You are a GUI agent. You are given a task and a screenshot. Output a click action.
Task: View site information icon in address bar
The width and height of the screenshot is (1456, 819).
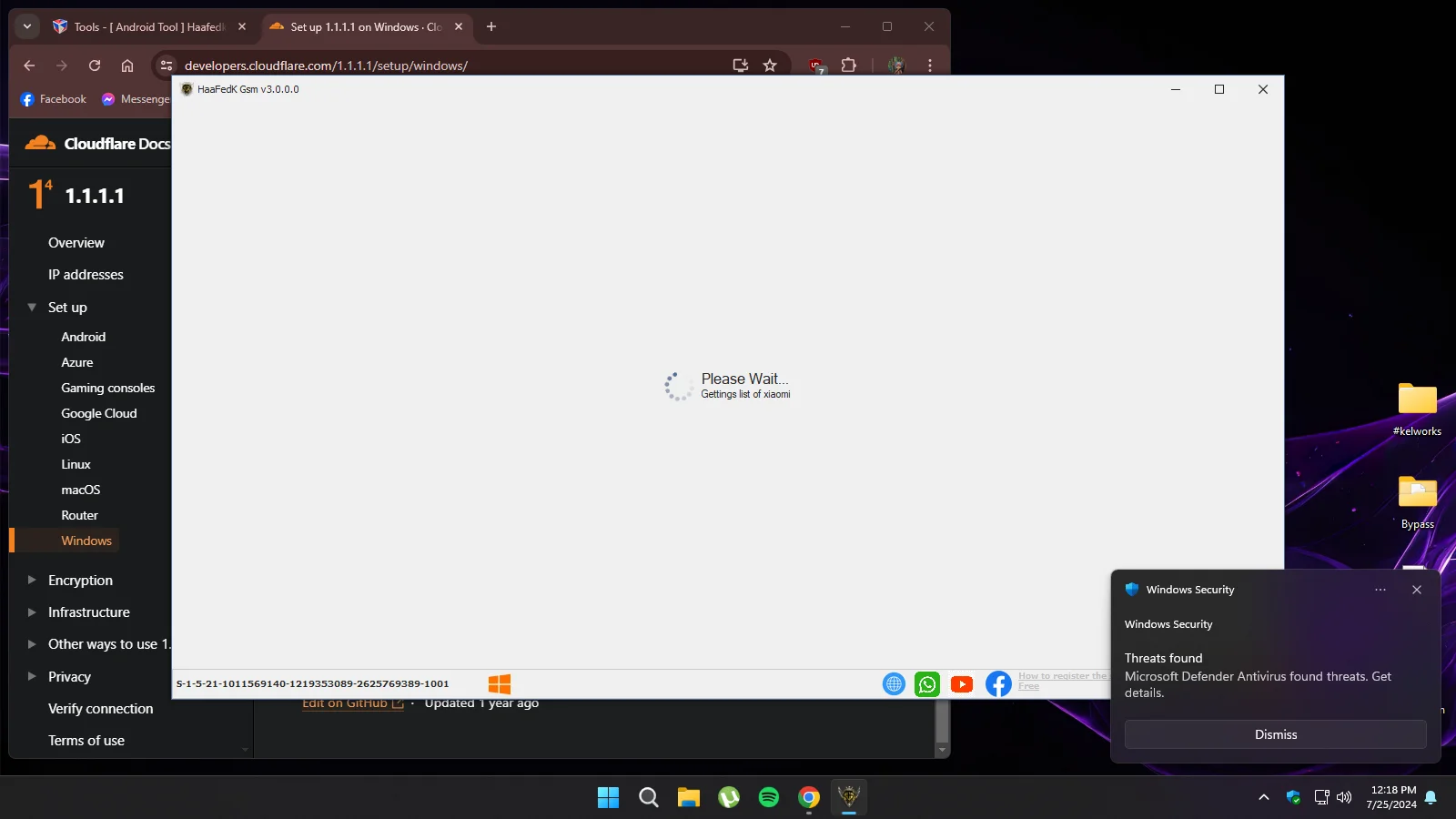click(166, 66)
